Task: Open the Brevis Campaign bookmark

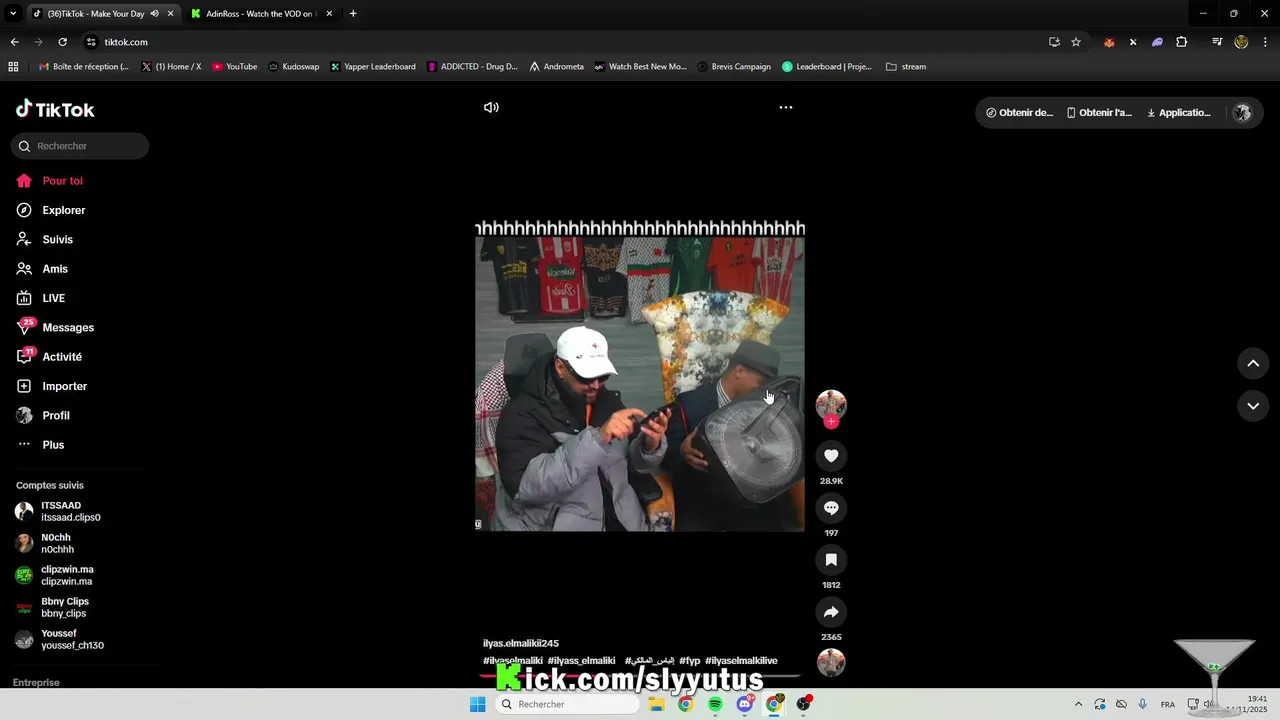Action: 734,67
